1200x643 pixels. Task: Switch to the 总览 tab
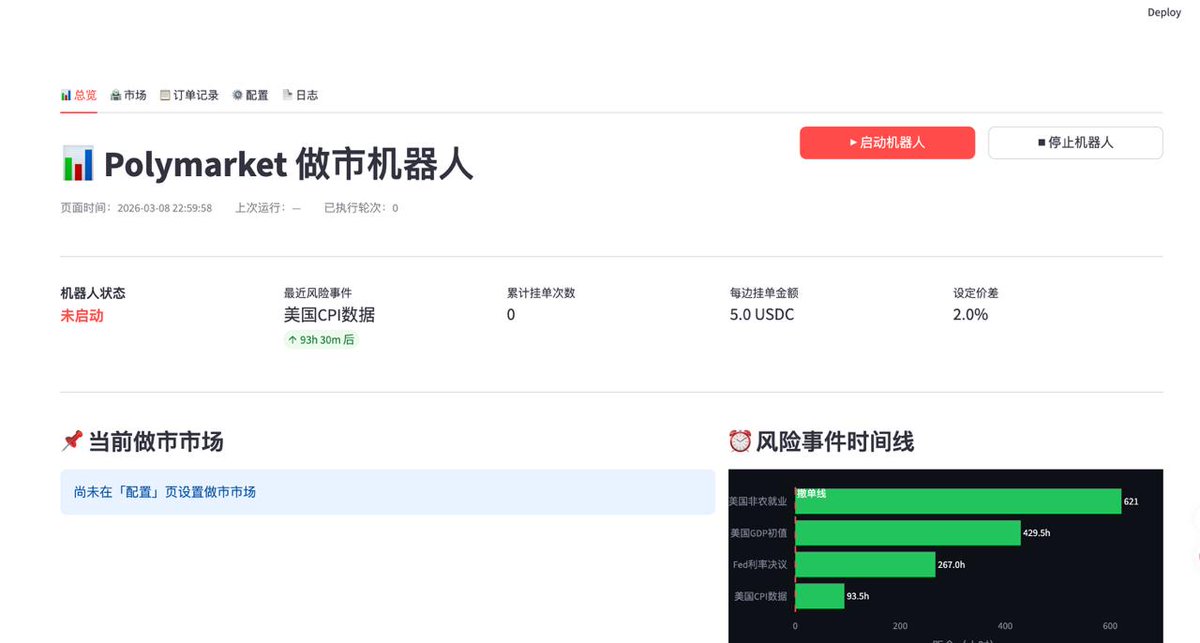coord(79,95)
